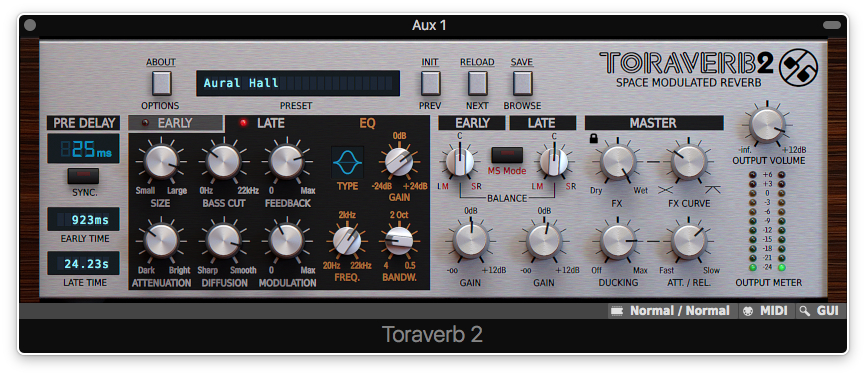Screen dimensions: 866x376
Task: Click the FX CURVE knob
Action: [x=688, y=162]
